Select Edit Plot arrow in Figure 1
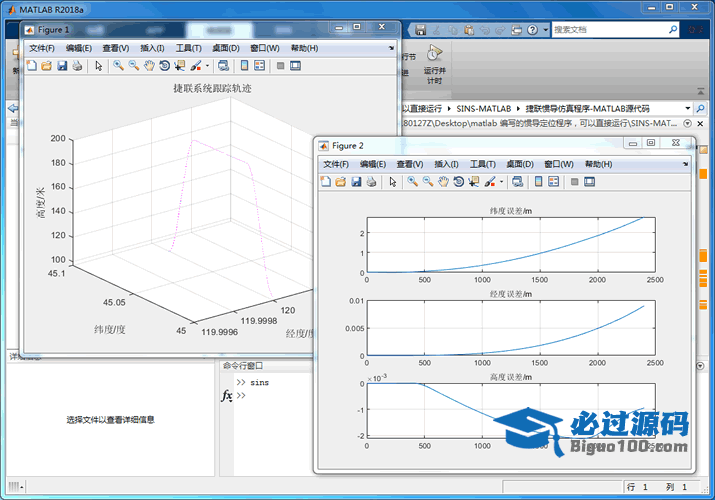715x500 pixels. click(98, 66)
